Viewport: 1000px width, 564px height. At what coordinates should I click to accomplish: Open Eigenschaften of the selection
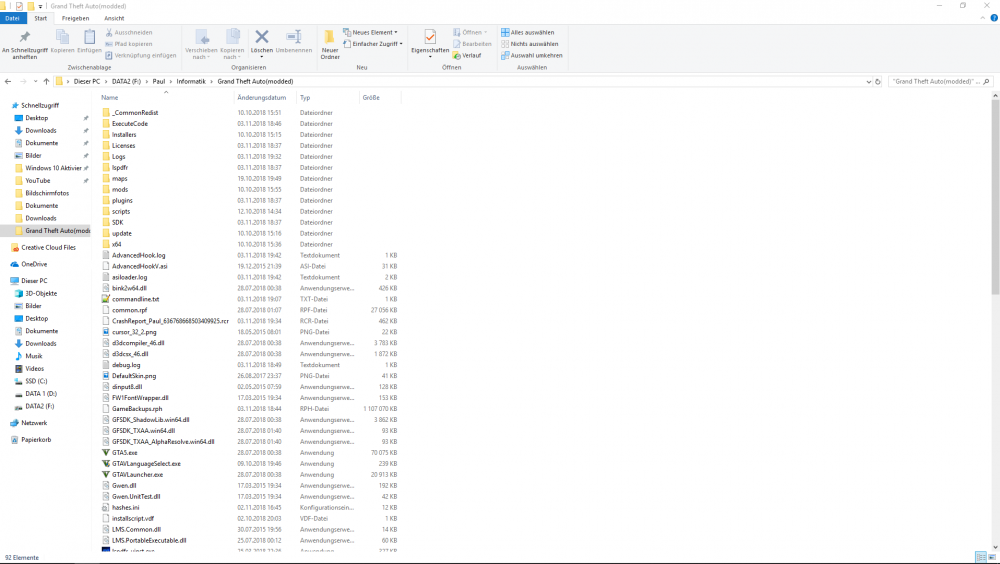[430, 44]
